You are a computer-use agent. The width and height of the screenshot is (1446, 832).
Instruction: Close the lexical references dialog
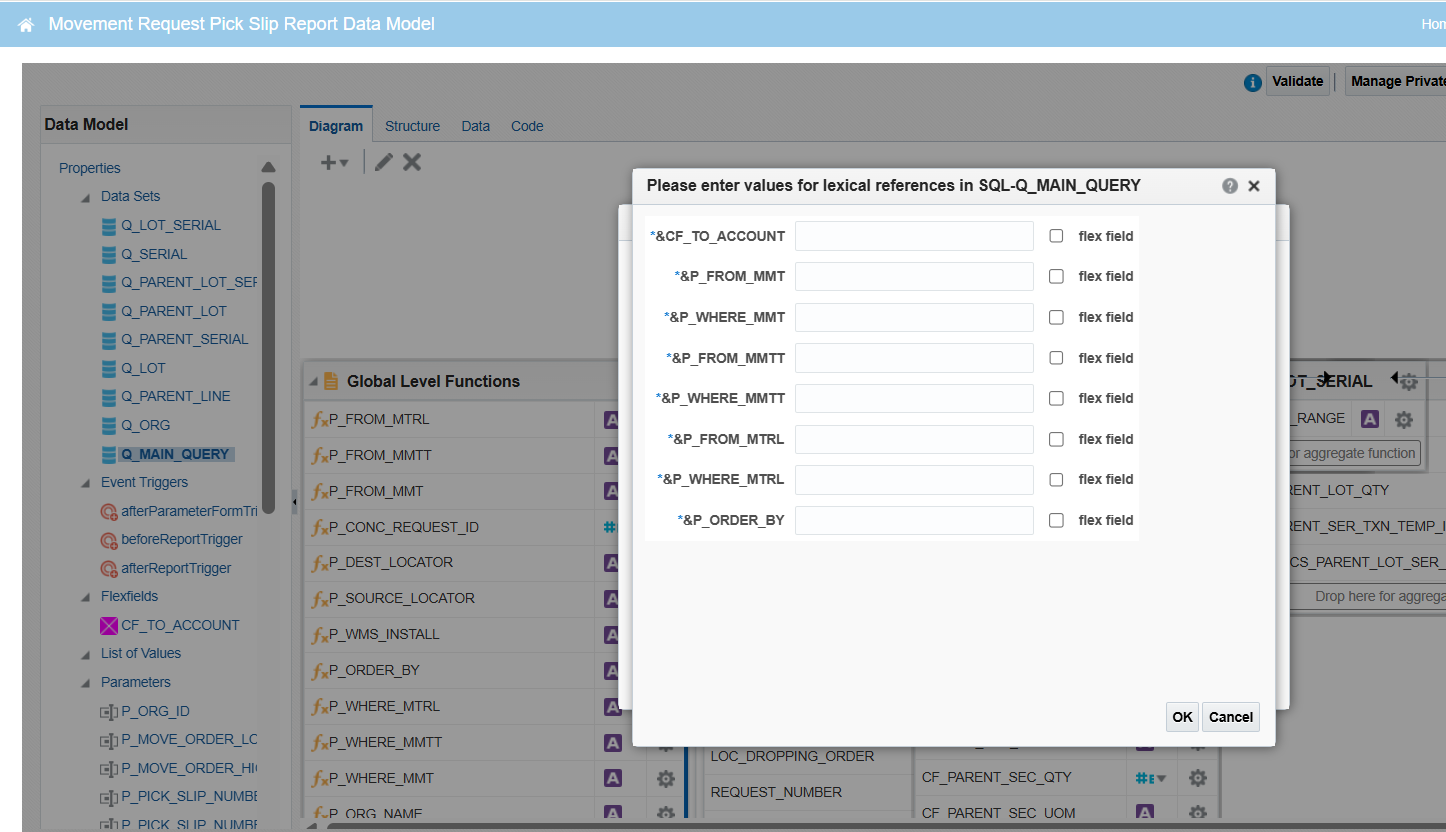(1254, 186)
